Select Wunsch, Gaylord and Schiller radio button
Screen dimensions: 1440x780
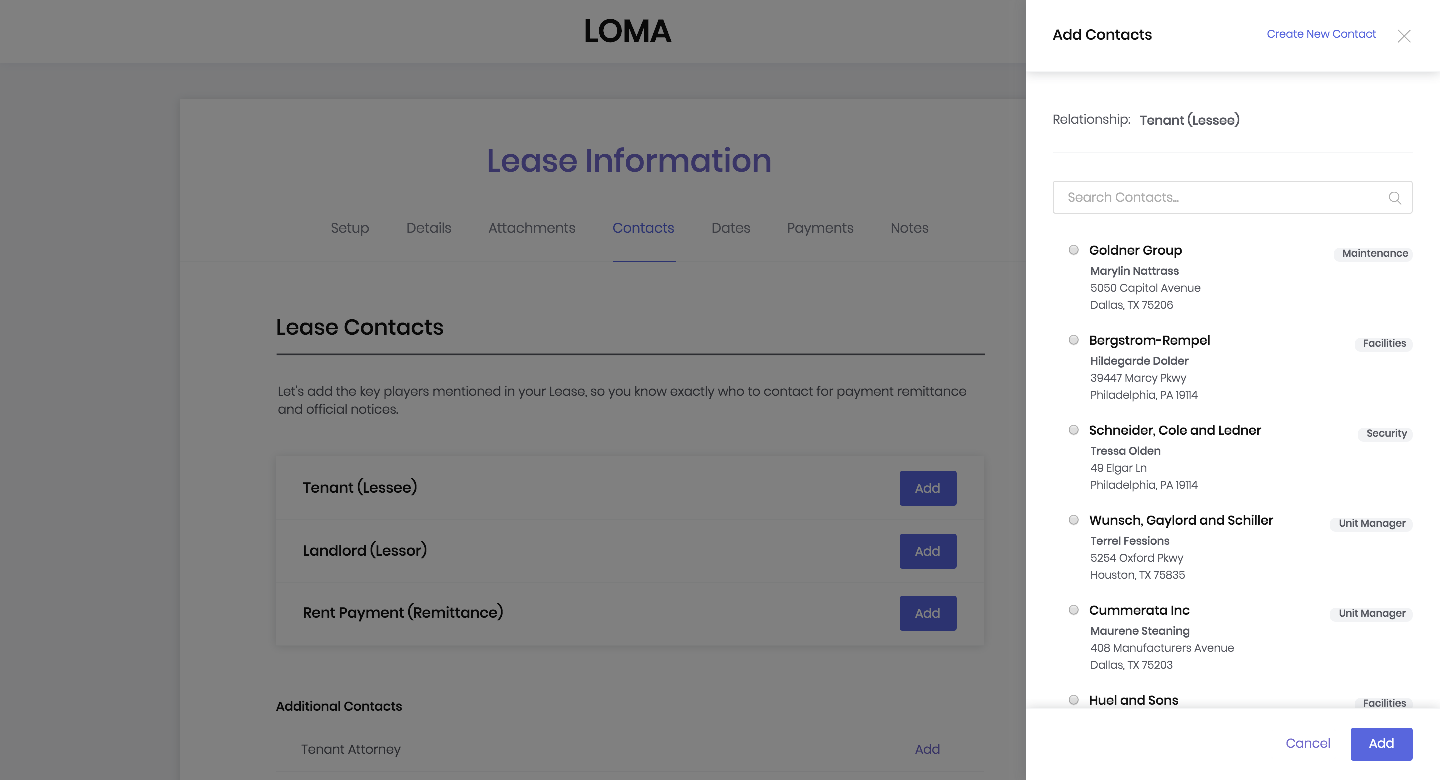point(1074,520)
